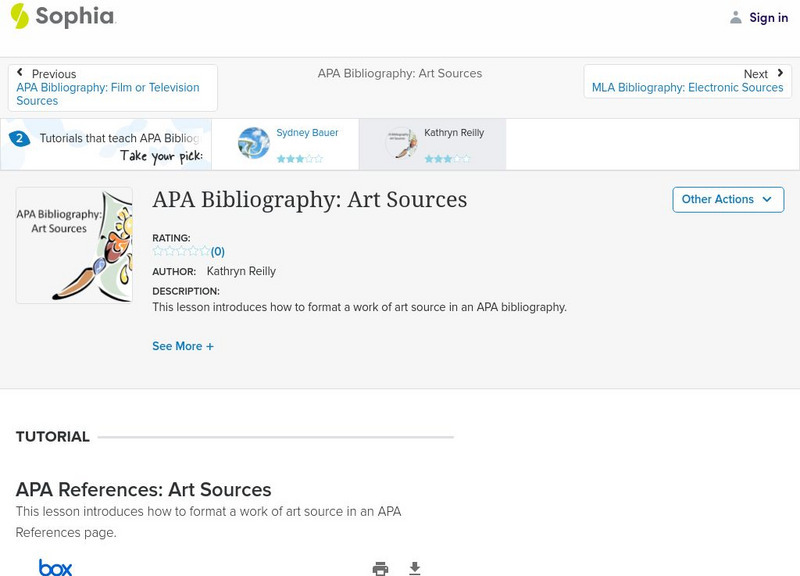The width and height of the screenshot is (800, 576).
Task: Click Sydney Bauer's avatar icon
Action: (254, 143)
